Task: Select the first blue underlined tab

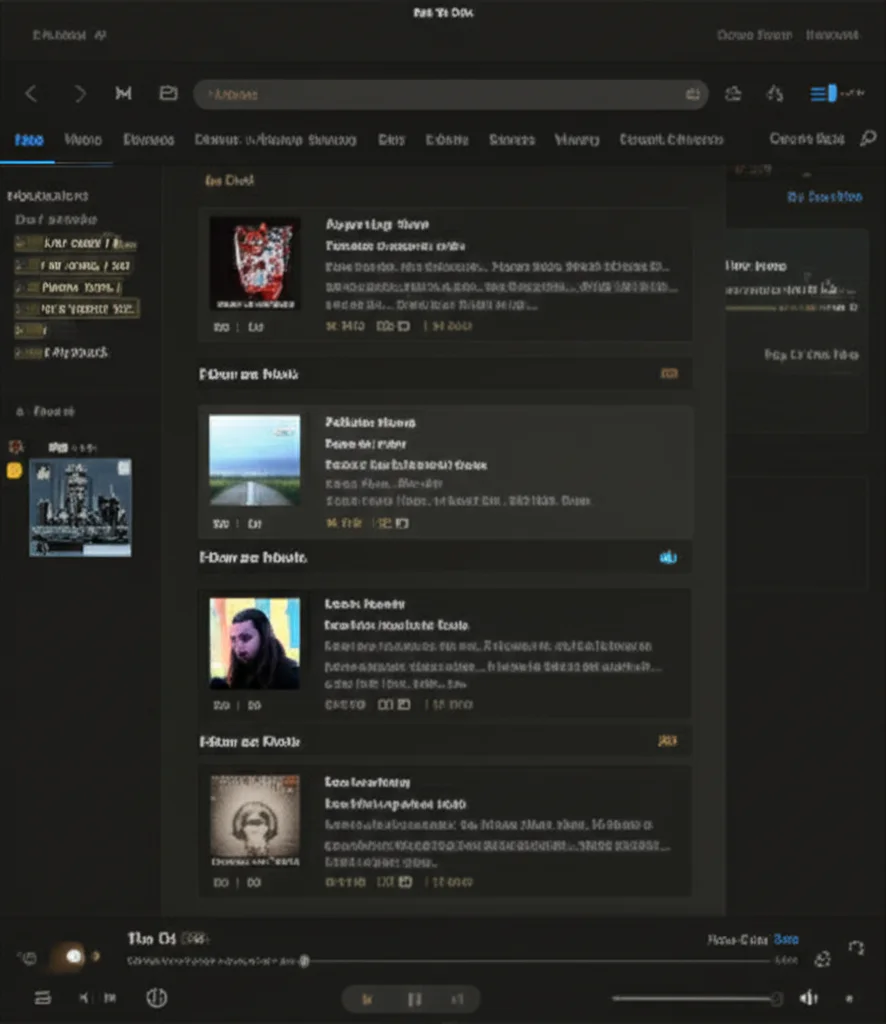Action: tap(29, 140)
